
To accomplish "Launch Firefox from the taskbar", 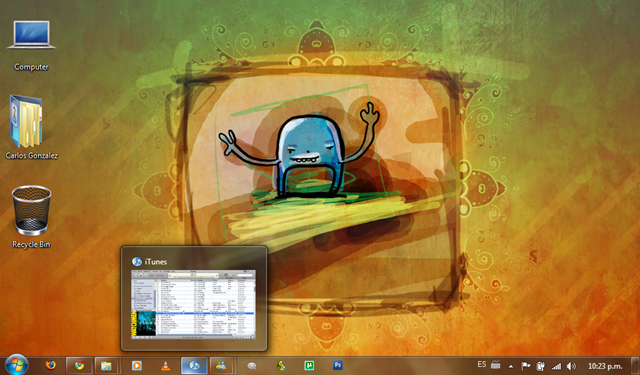I will click(51, 365).
